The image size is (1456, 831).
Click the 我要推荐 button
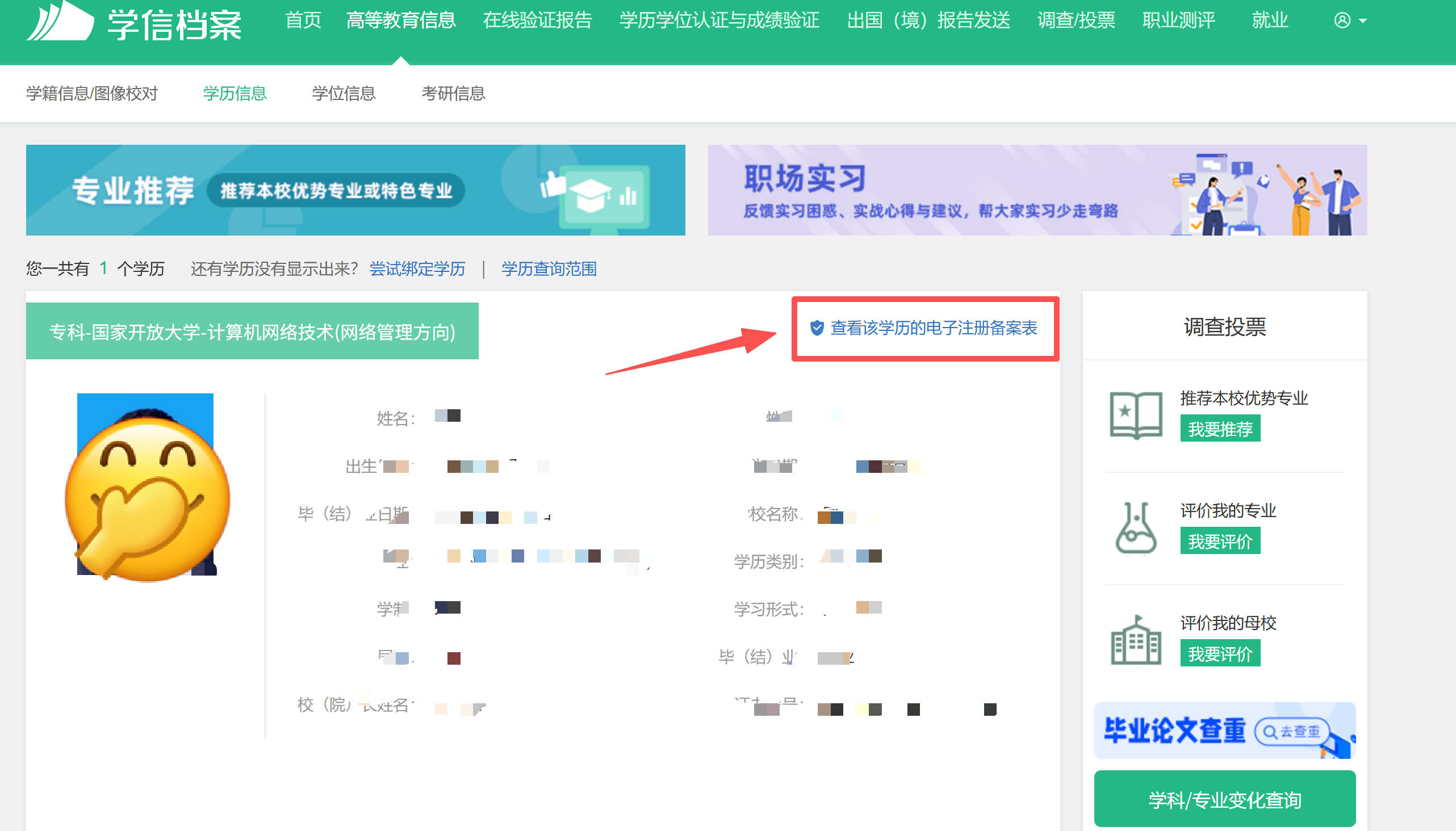point(1220,429)
